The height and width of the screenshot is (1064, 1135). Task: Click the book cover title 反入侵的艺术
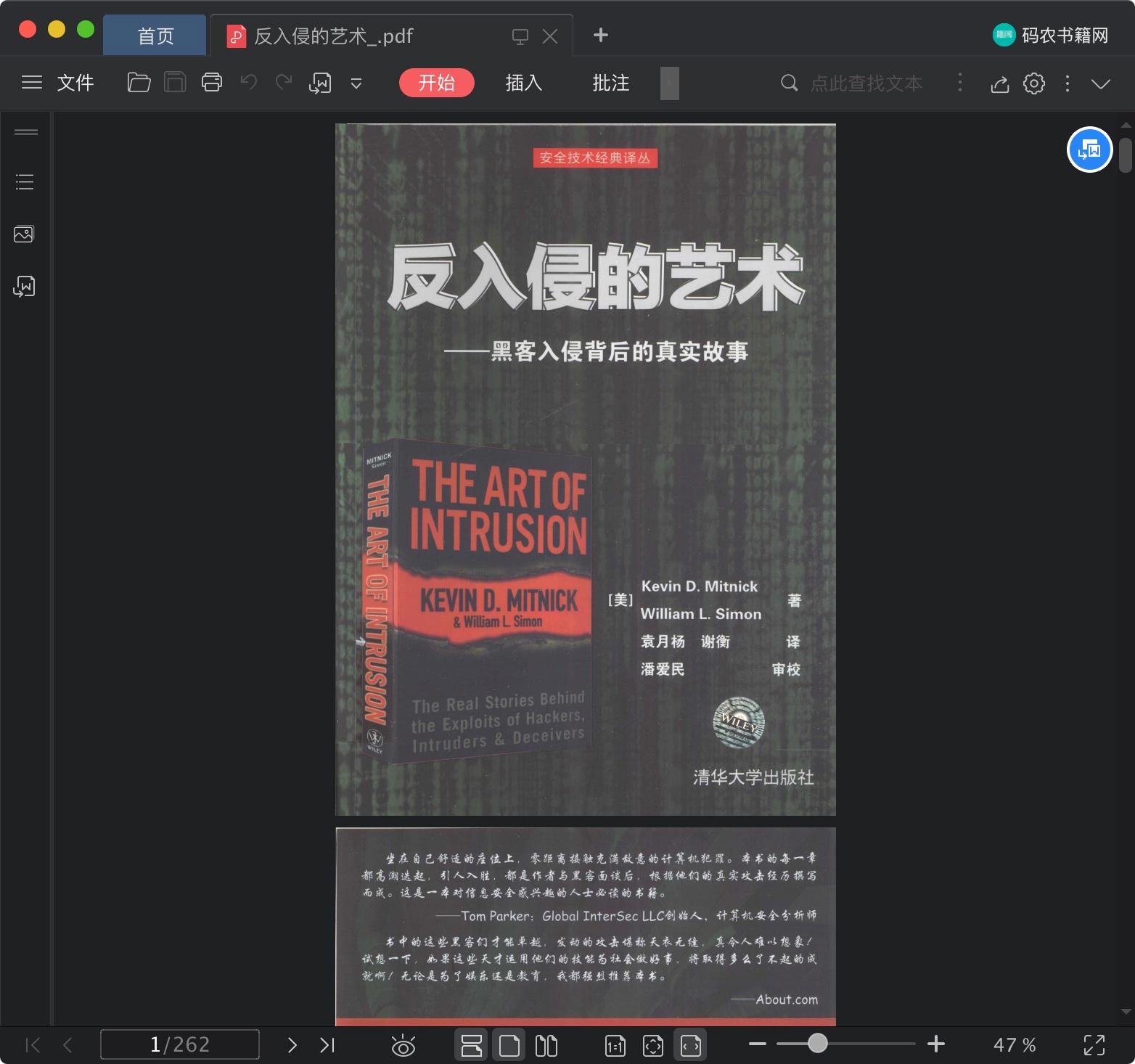(x=595, y=277)
